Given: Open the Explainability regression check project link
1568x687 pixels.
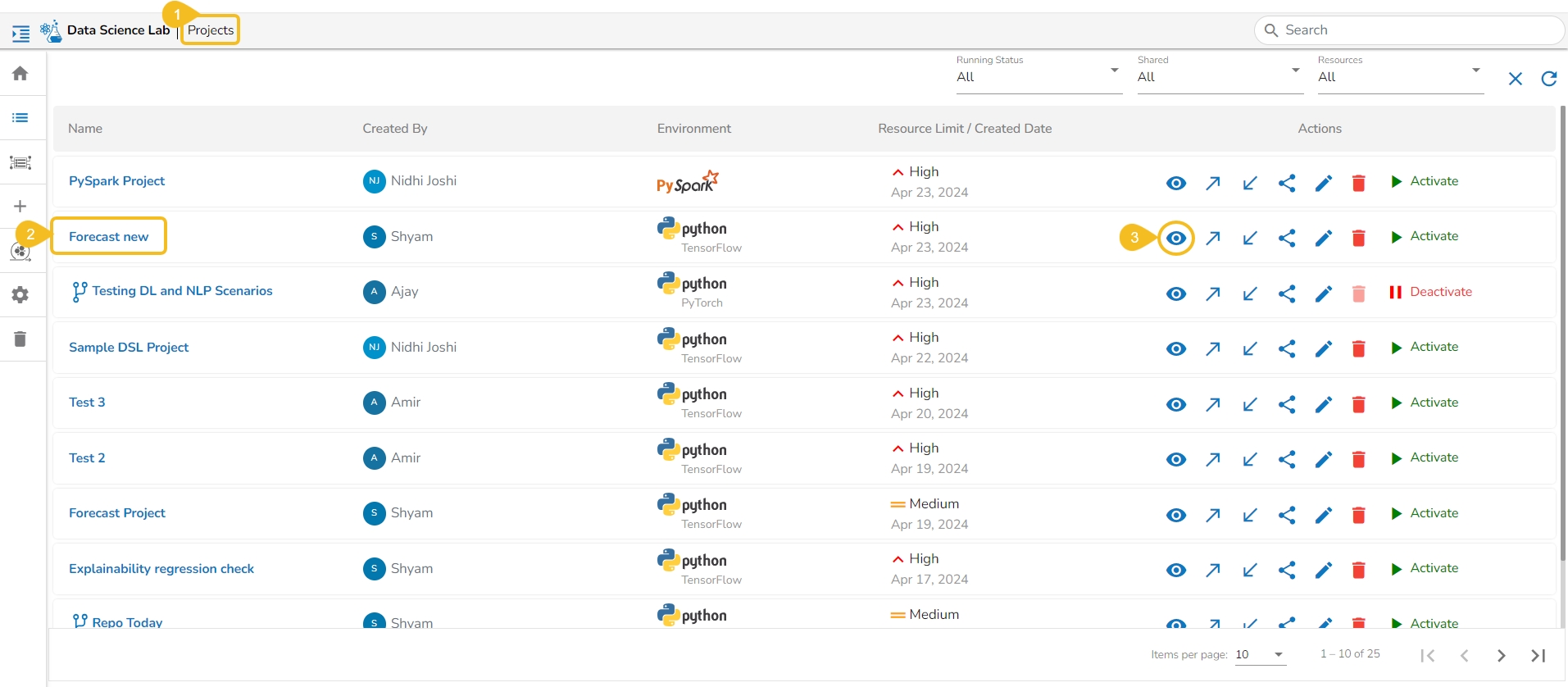Looking at the screenshot, I should tap(161, 569).
